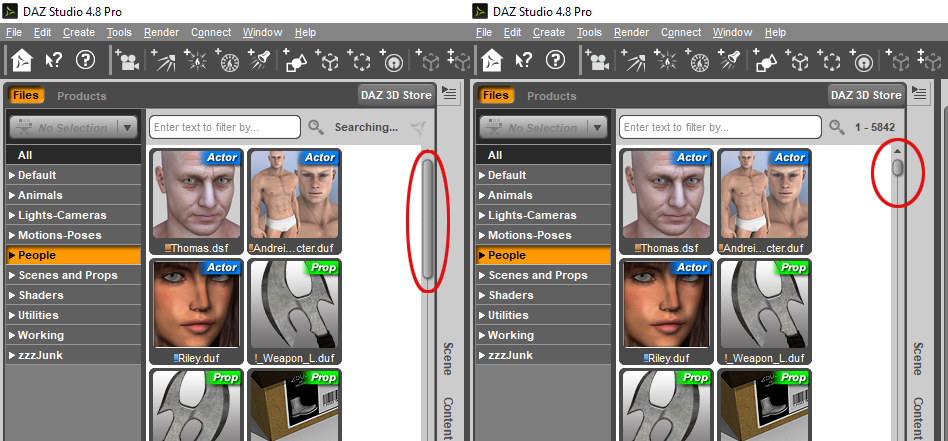
Task: Switch to Products tab in right window
Action: [x=551, y=96]
